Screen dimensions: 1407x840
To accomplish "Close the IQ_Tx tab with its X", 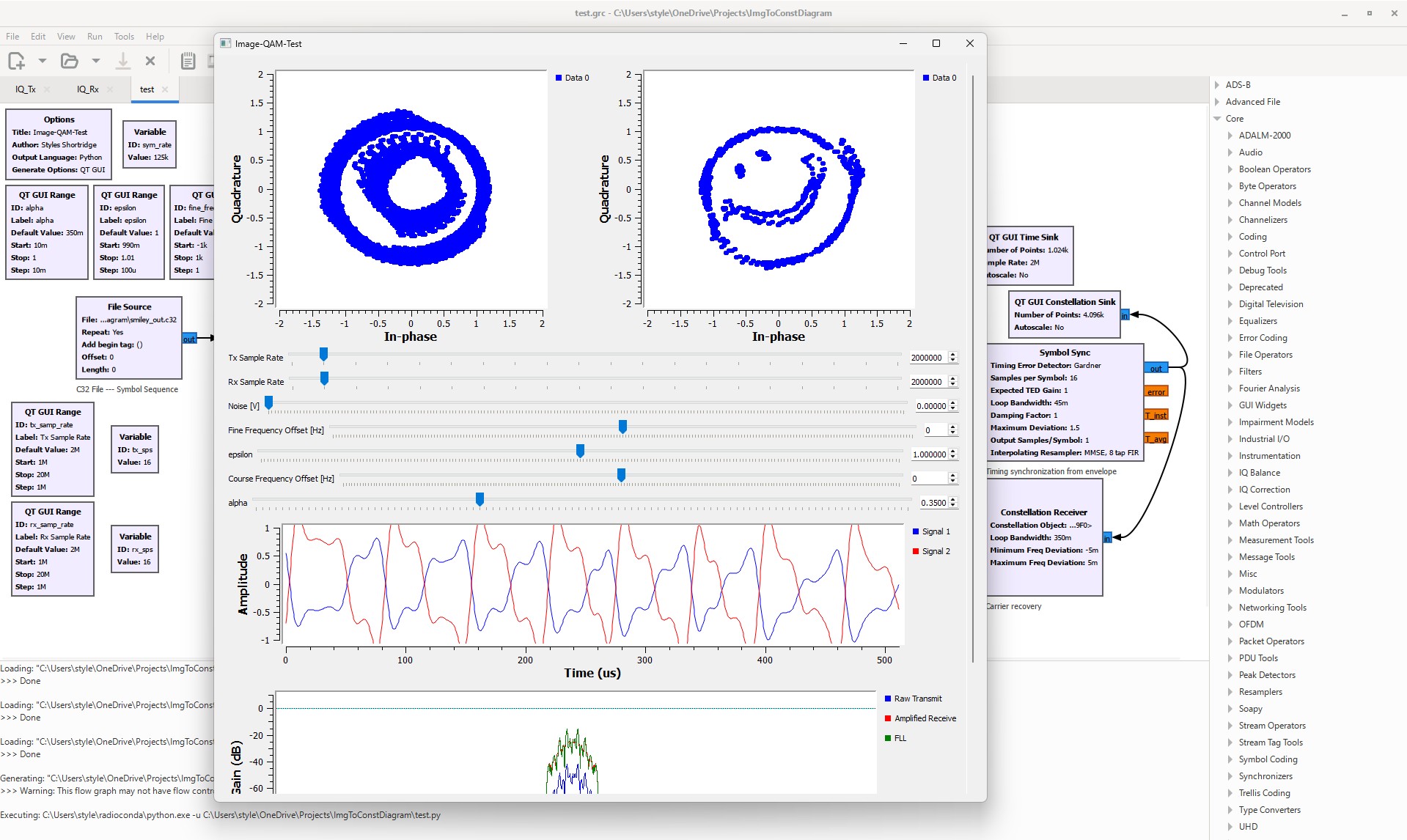I will pyautogui.click(x=47, y=89).
